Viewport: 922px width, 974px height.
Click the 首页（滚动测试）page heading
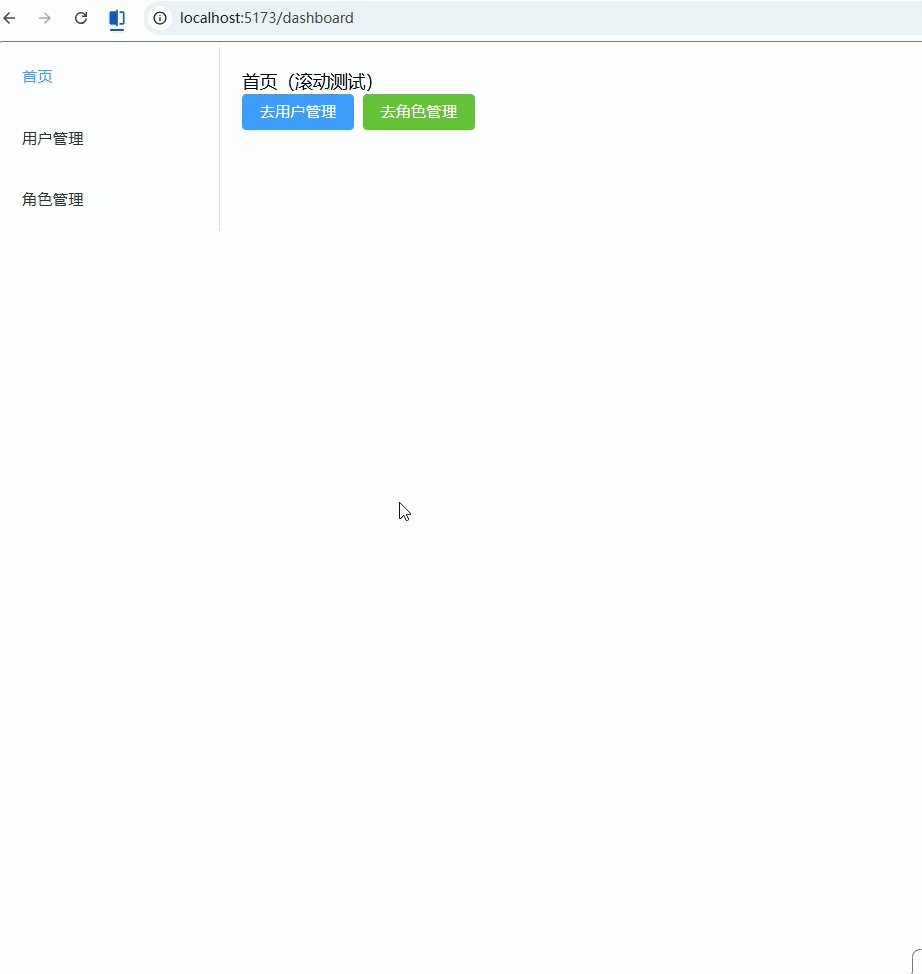click(x=307, y=82)
